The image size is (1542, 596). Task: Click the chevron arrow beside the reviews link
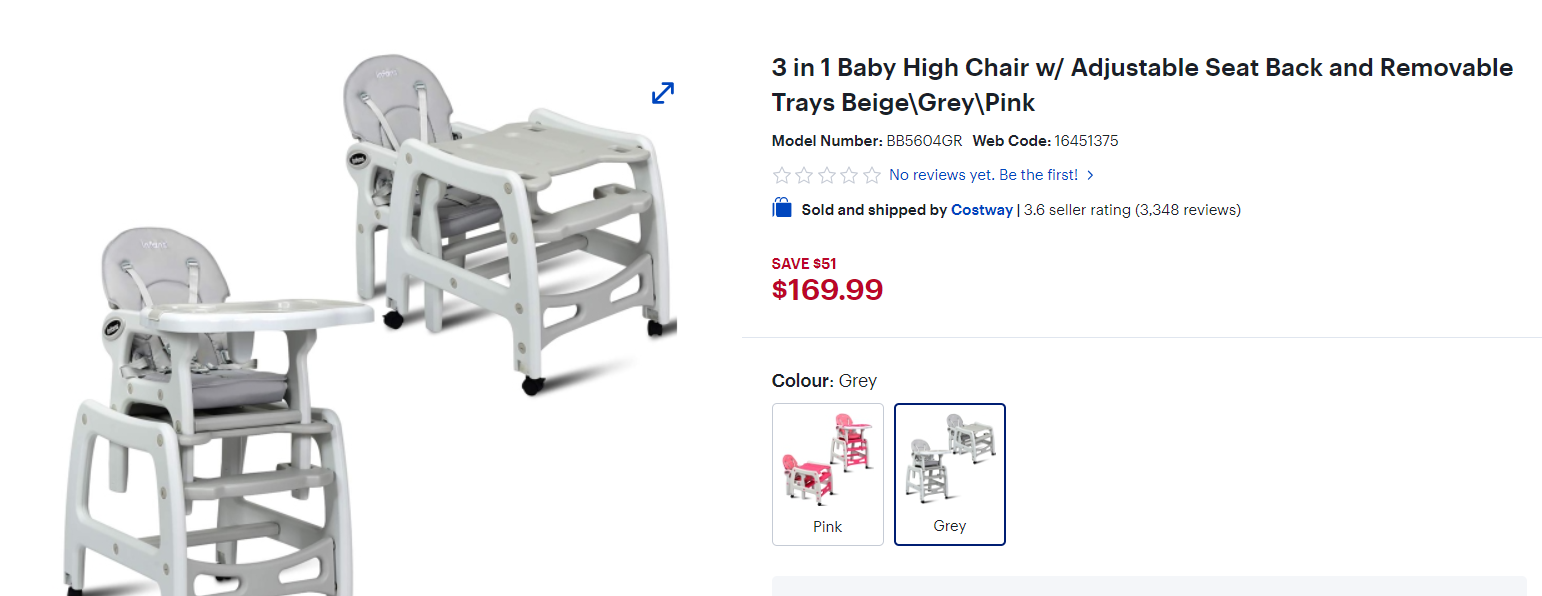(x=1090, y=175)
